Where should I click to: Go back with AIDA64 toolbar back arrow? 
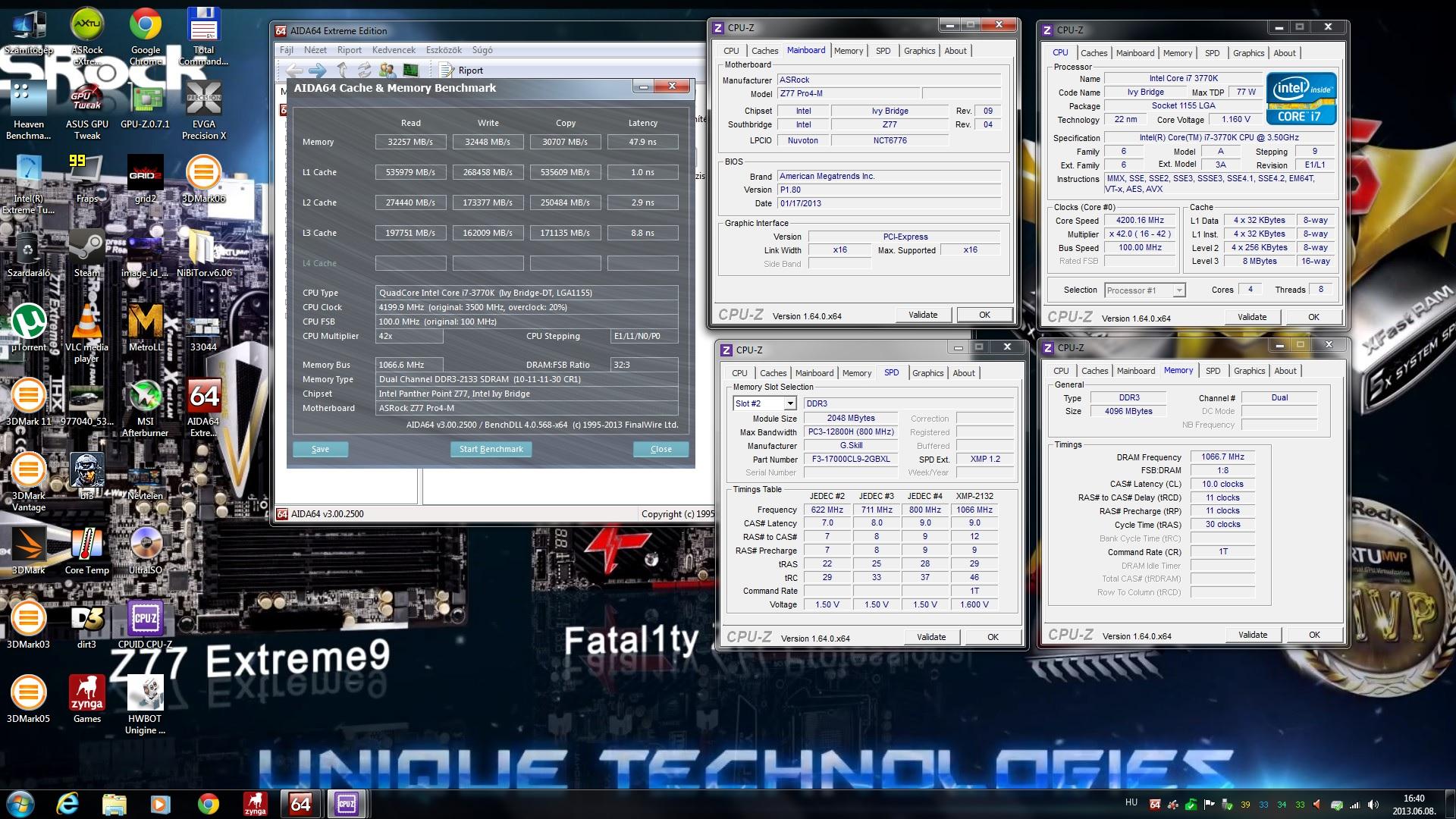coord(293,71)
